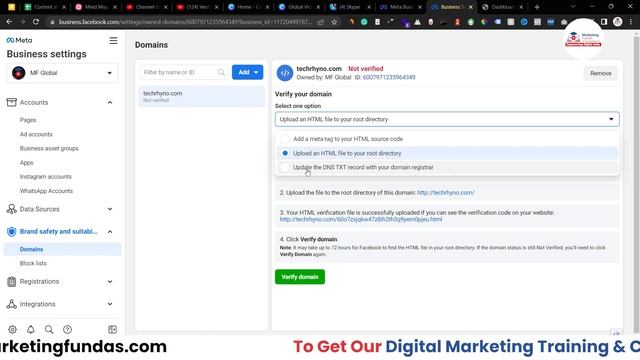The image size is (640, 360).
Task: Open the HTML verification file URL link
Action: click(360, 219)
